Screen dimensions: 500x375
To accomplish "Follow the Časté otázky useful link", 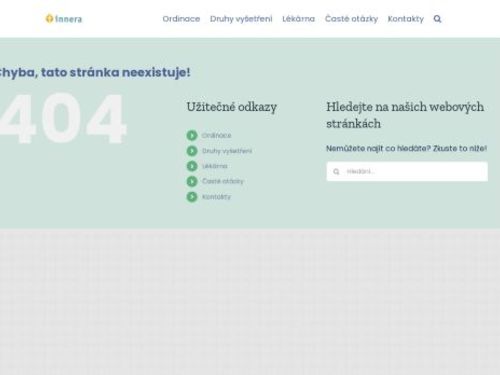I will coord(223,181).
